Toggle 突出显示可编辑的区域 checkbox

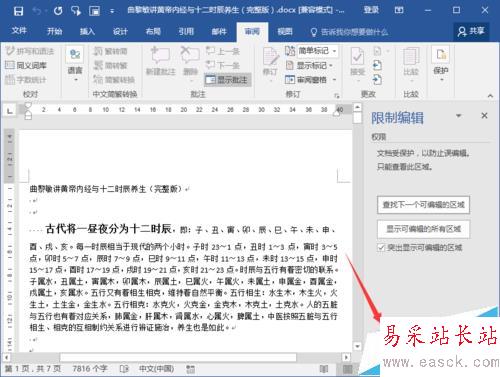click(381, 247)
